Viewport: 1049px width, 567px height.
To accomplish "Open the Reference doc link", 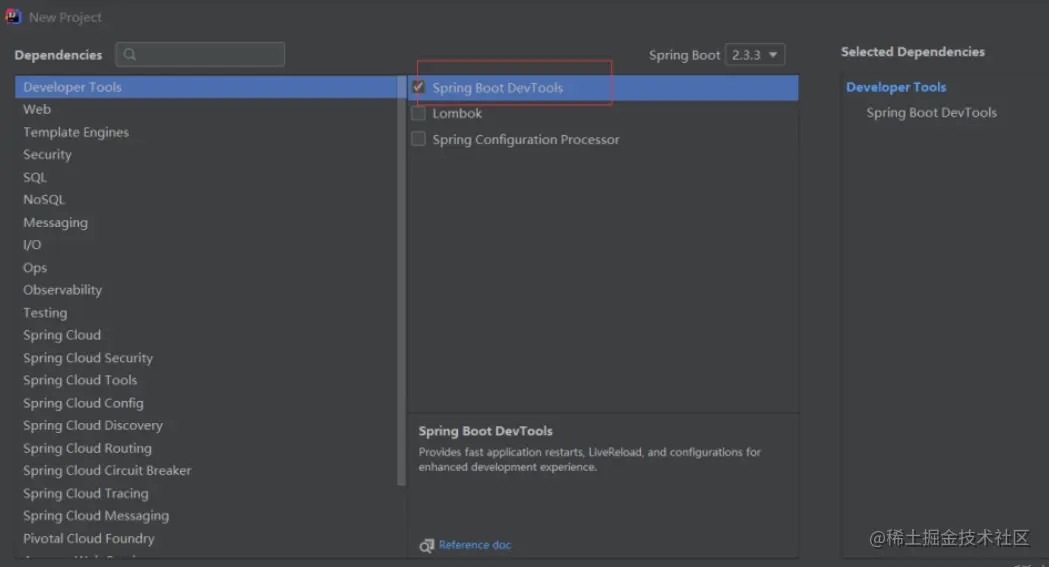I will point(475,545).
